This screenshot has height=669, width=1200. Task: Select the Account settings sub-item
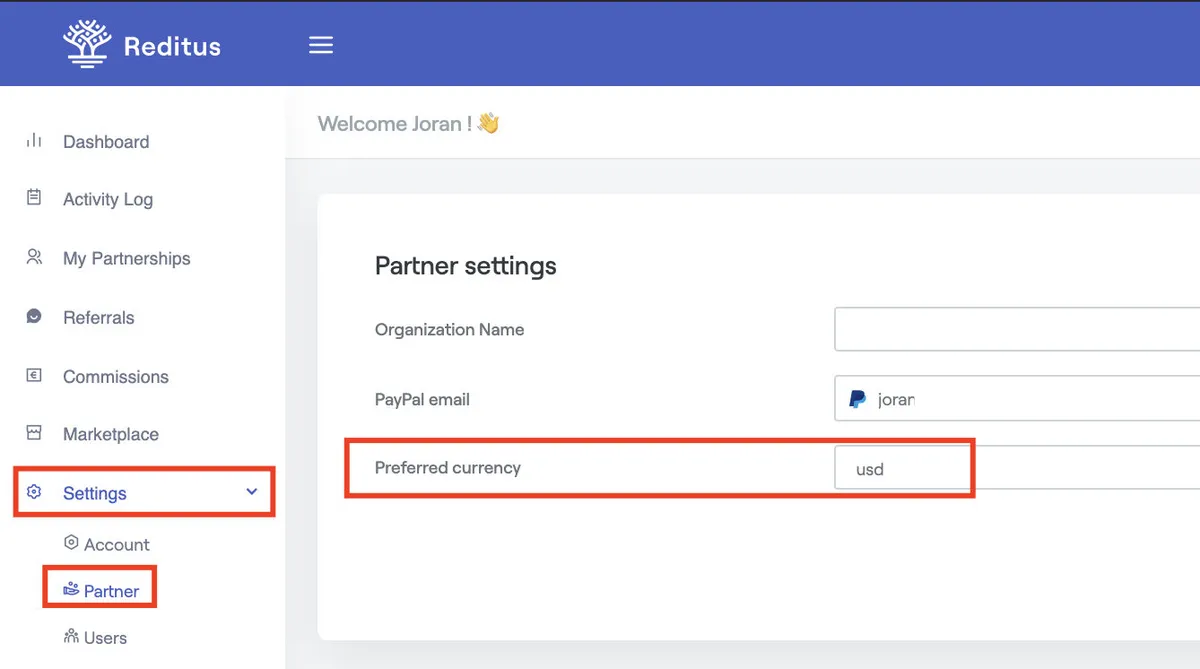click(116, 544)
